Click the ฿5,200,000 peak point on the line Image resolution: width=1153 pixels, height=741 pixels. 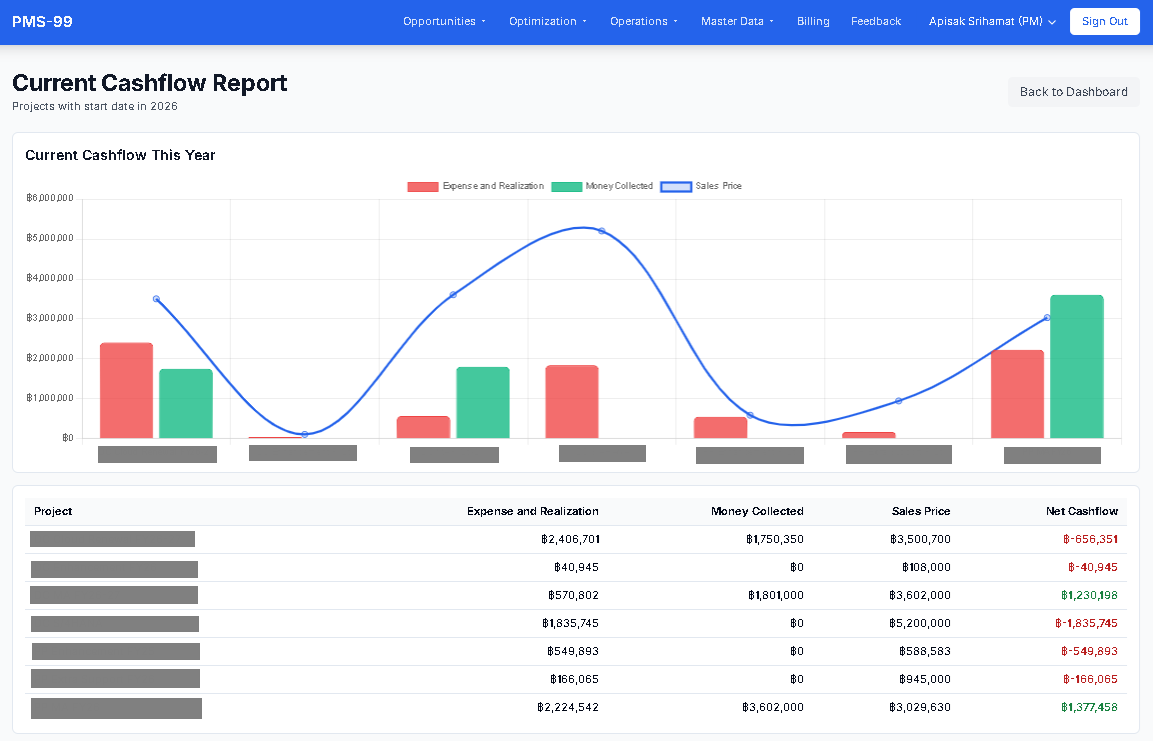tap(601, 231)
